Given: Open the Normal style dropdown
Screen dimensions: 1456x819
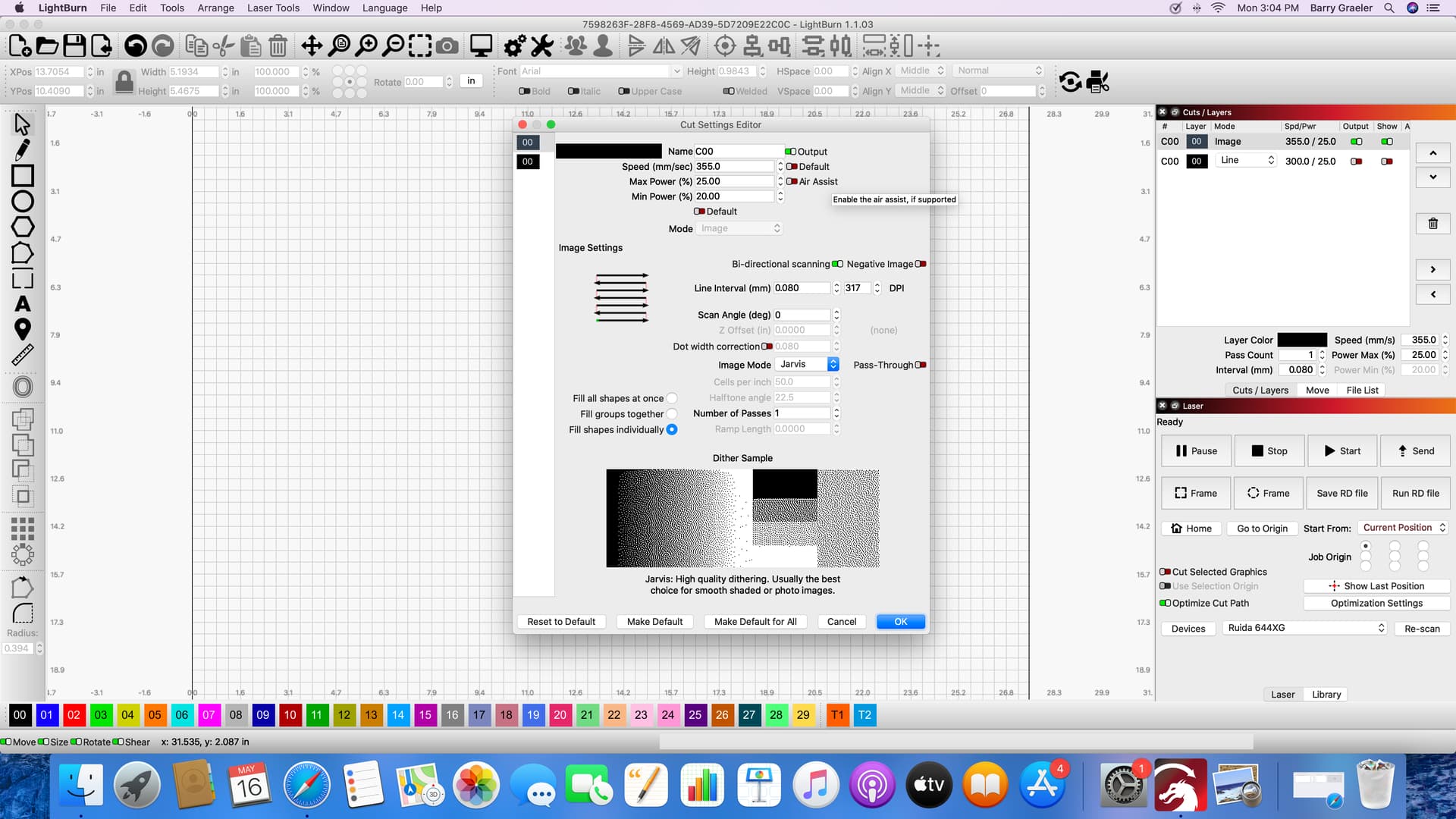Looking at the screenshot, I should coord(999,71).
